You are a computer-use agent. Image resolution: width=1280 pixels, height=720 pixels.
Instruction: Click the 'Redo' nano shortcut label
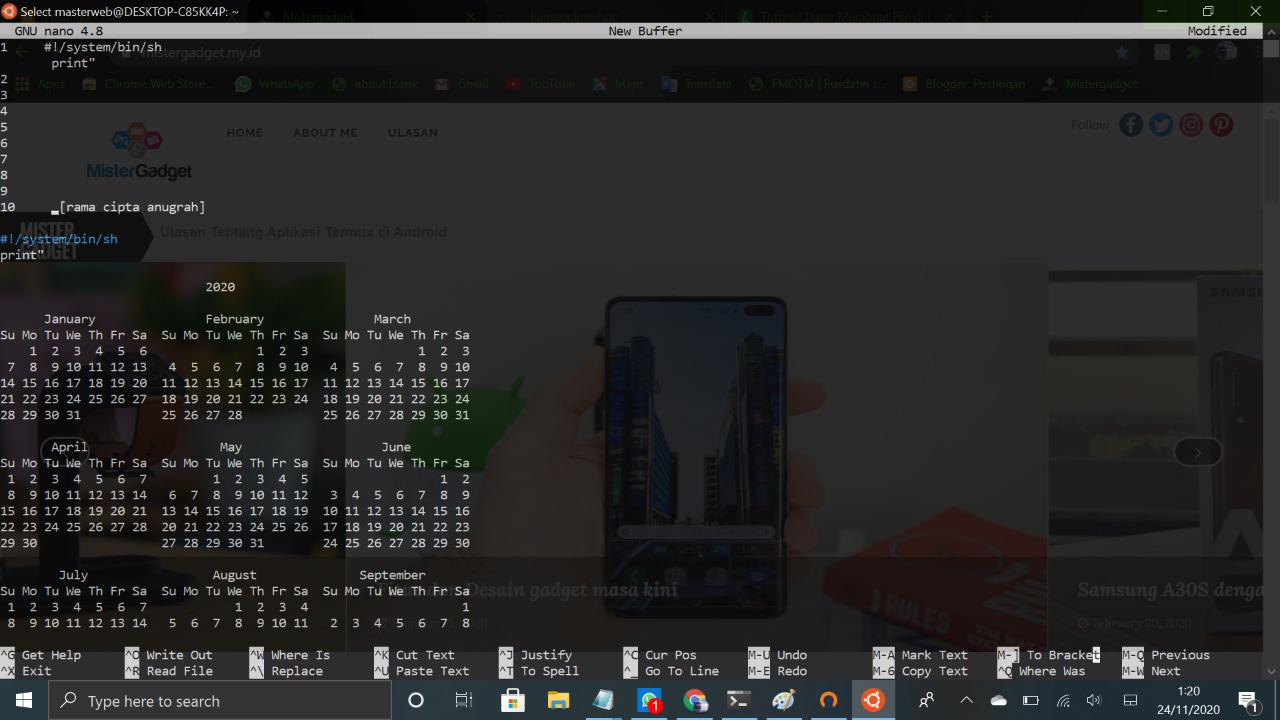(x=791, y=671)
